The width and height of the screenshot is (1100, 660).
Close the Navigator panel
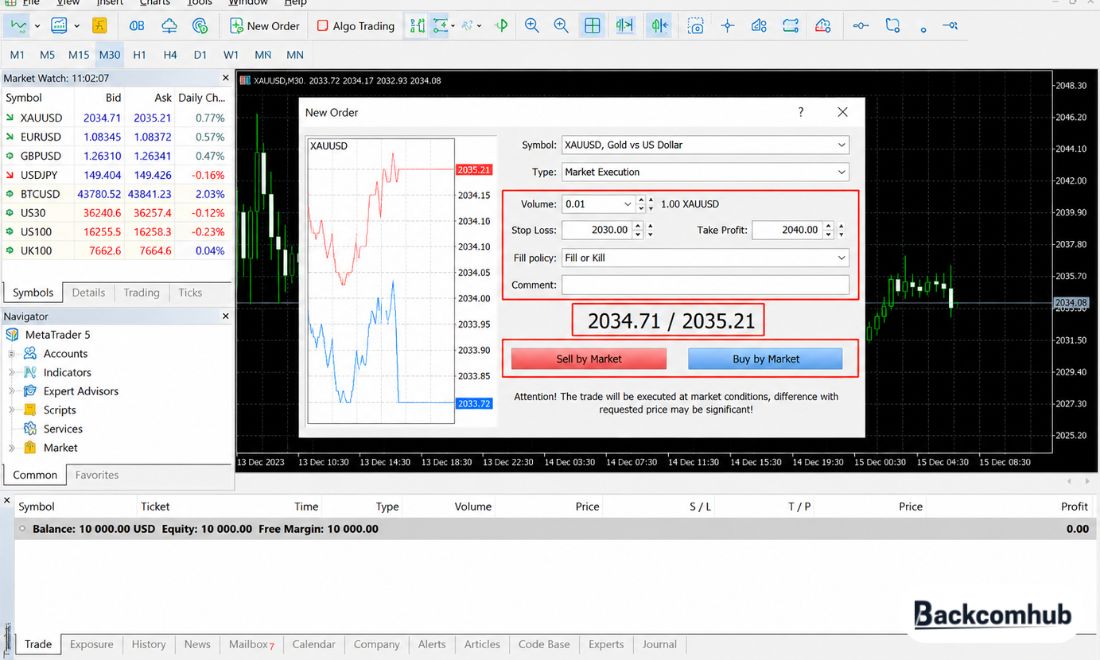(x=225, y=316)
